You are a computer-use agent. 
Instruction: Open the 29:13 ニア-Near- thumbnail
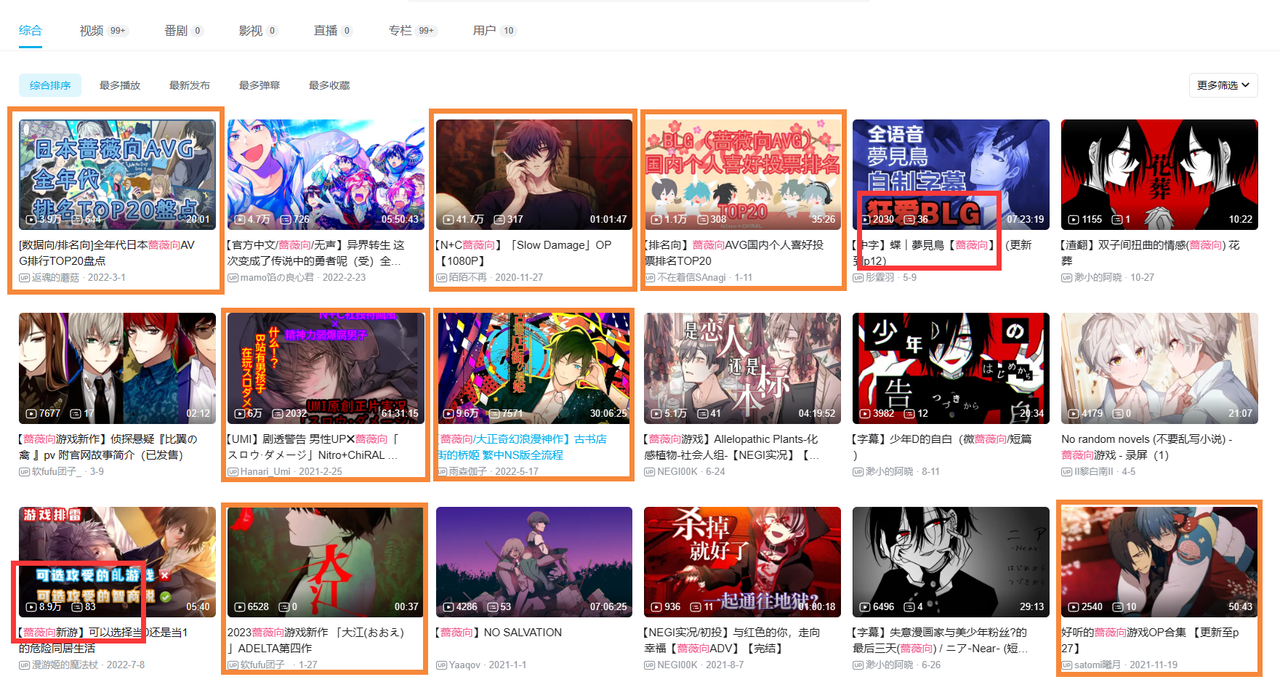click(951, 562)
